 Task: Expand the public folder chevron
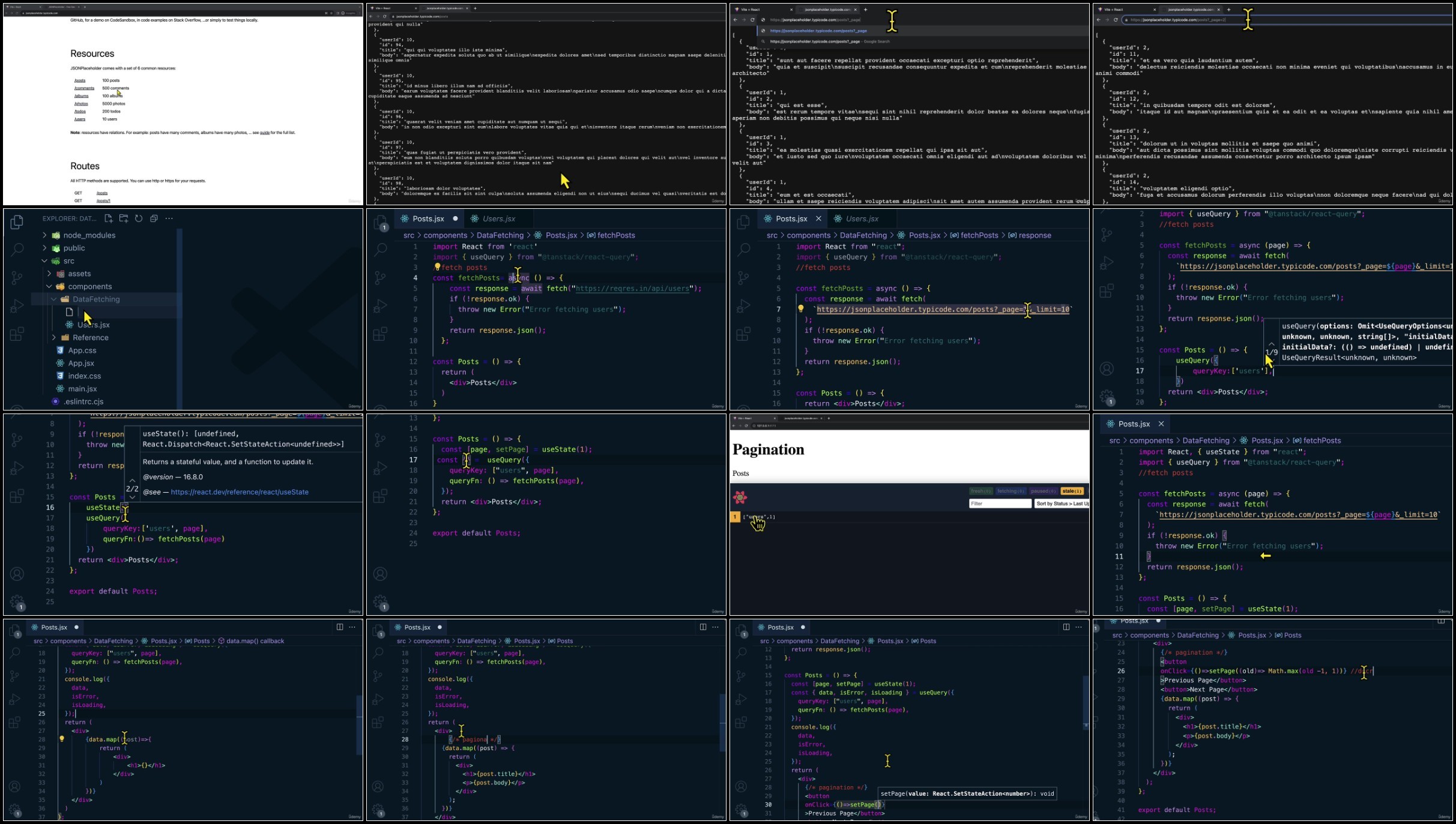(x=44, y=248)
